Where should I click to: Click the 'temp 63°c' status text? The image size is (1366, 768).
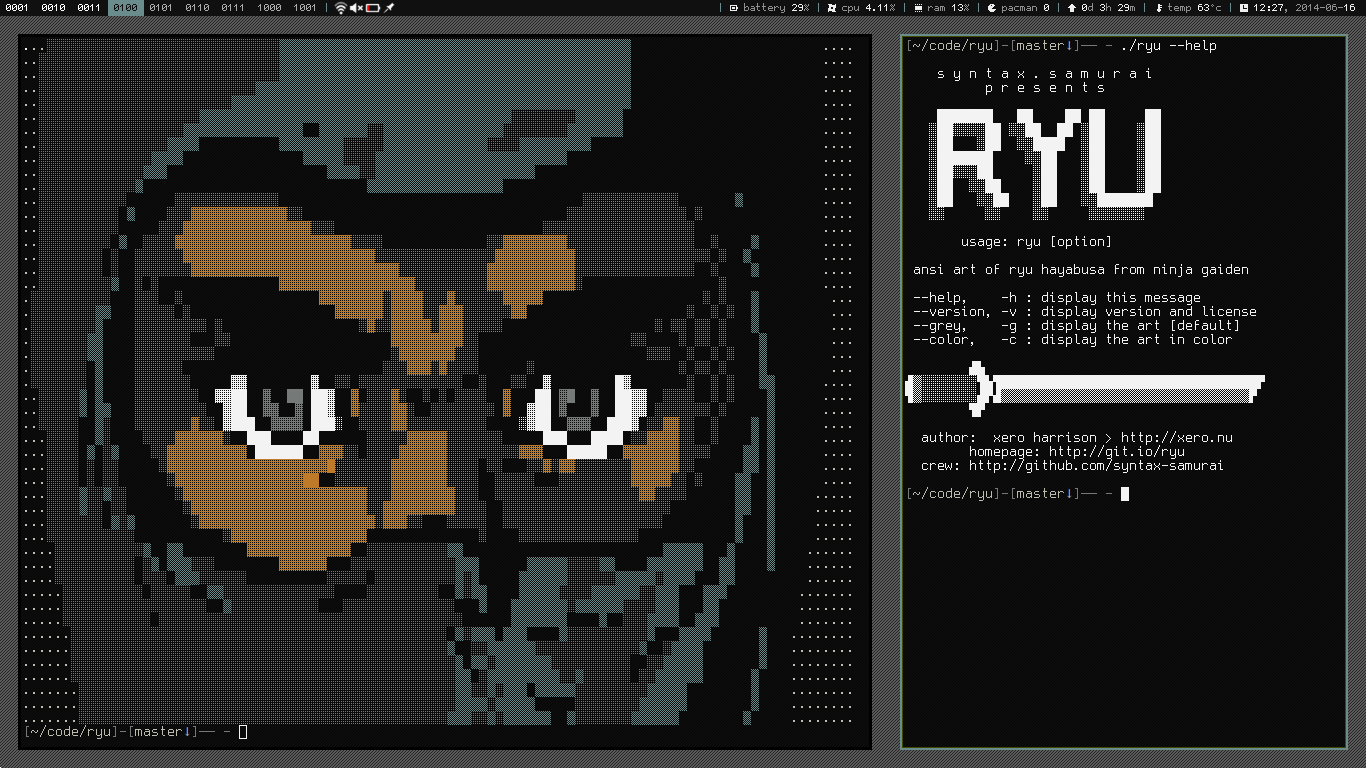tap(1194, 8)
